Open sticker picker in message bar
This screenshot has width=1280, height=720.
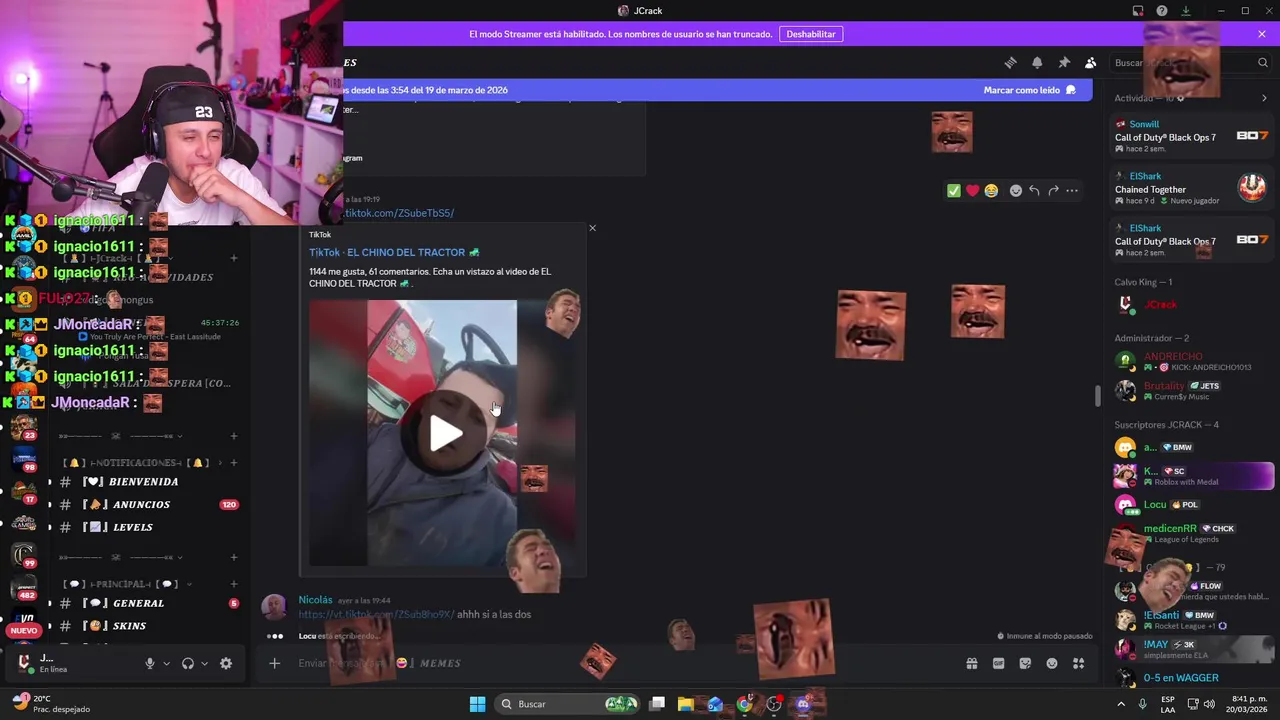tap(1025, 663)
